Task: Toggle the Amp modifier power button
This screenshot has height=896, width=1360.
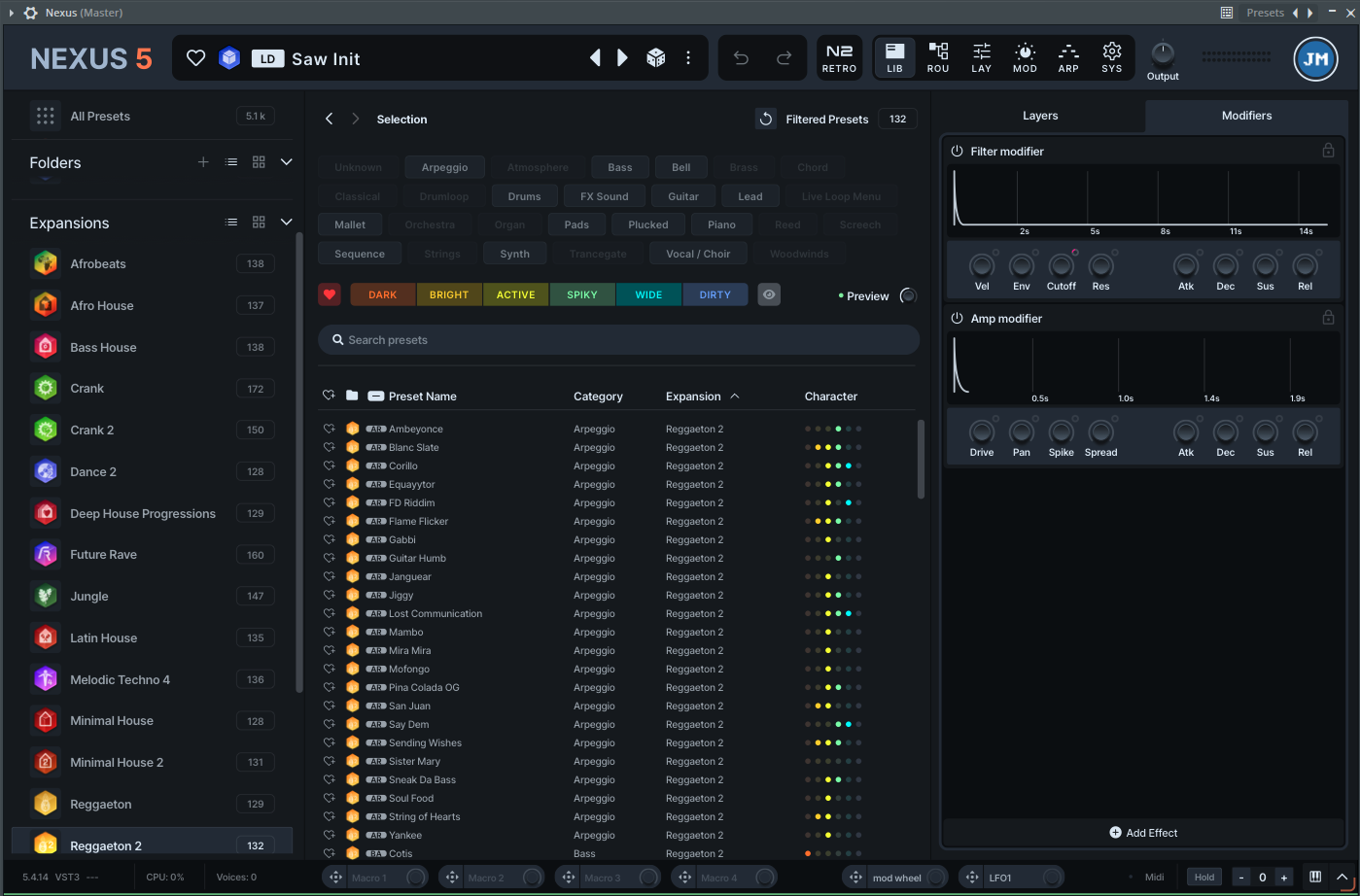Action: (957, 318)
